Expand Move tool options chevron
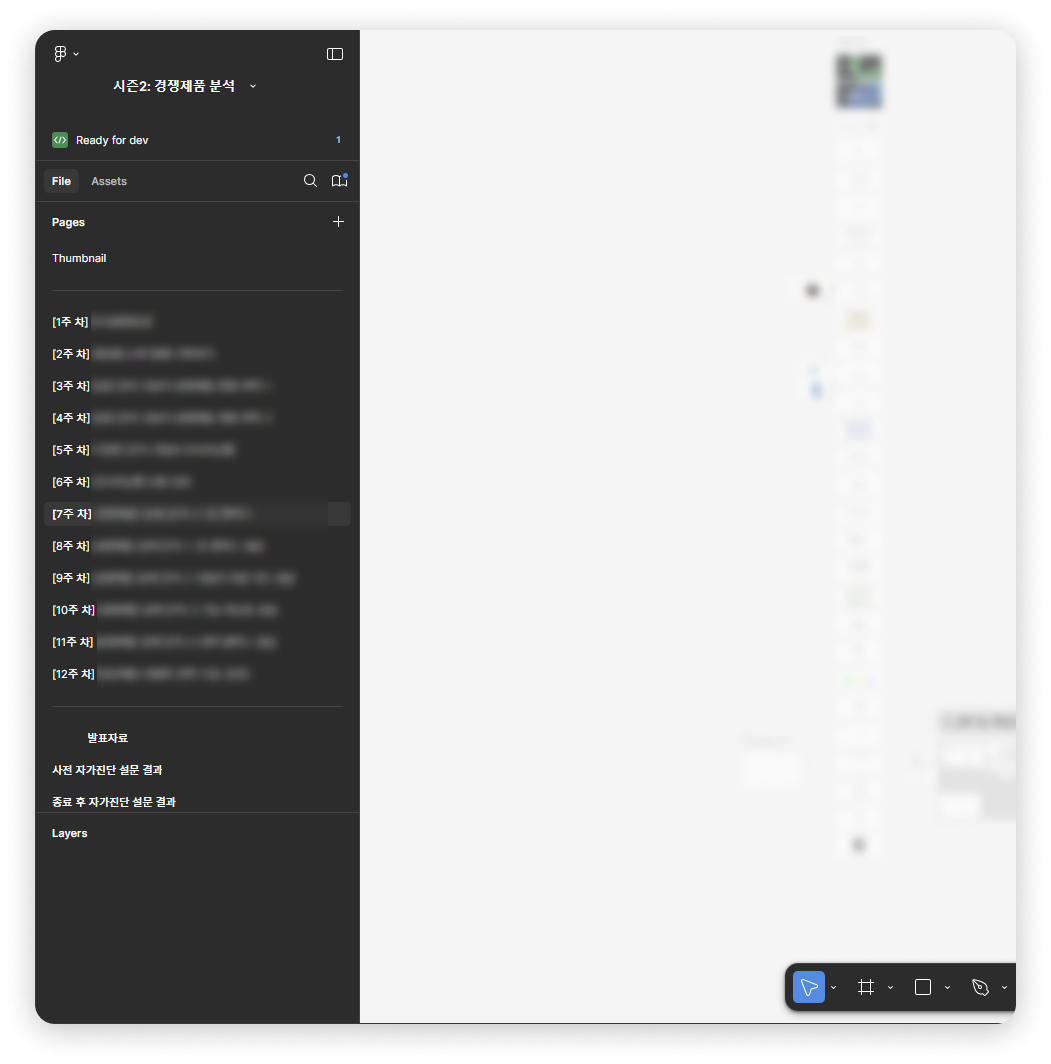This screenshot has height=1064, width=1051. tap(834, 988)
